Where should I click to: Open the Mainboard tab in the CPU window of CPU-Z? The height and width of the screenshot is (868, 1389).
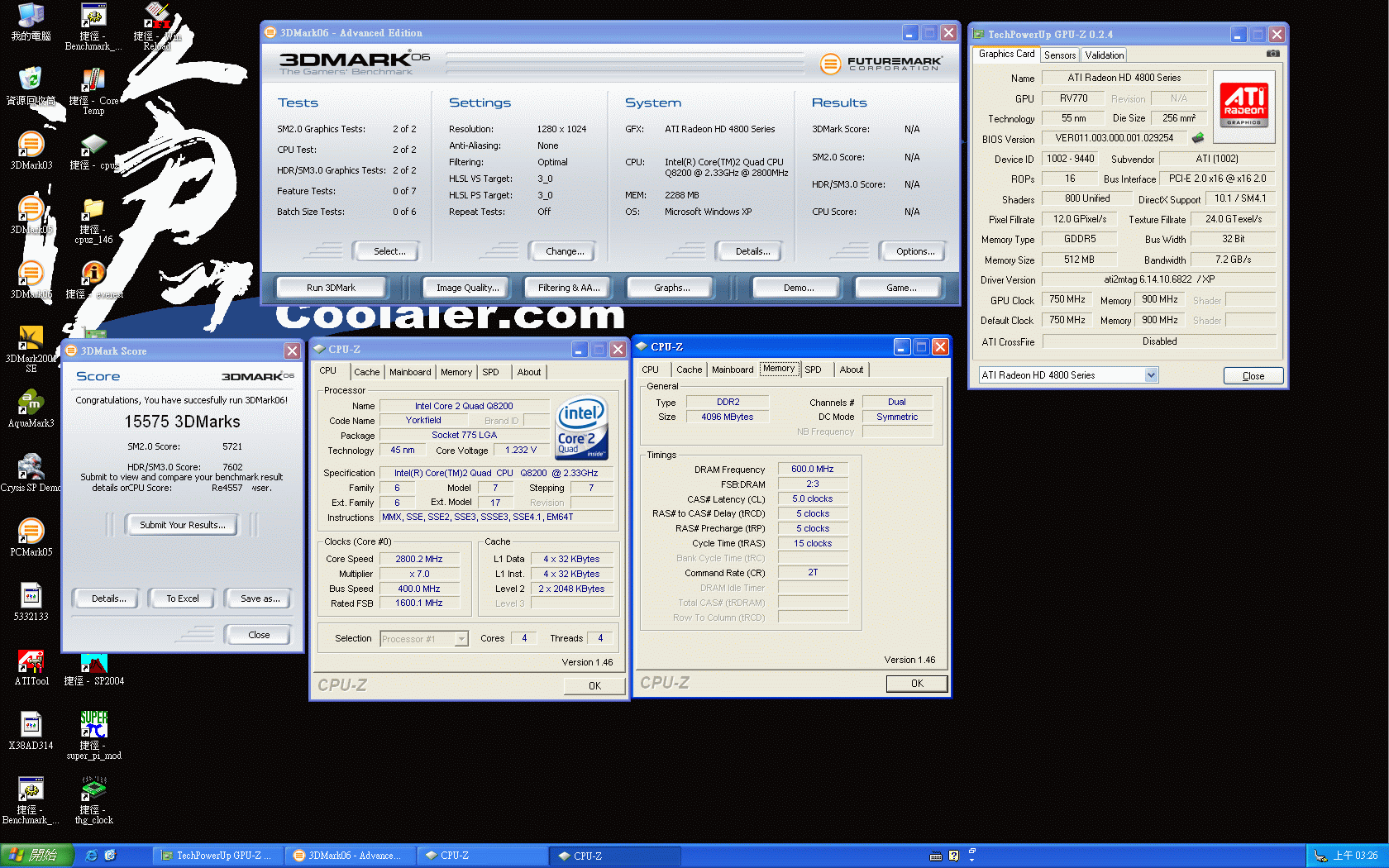click(x=410, y=372)
